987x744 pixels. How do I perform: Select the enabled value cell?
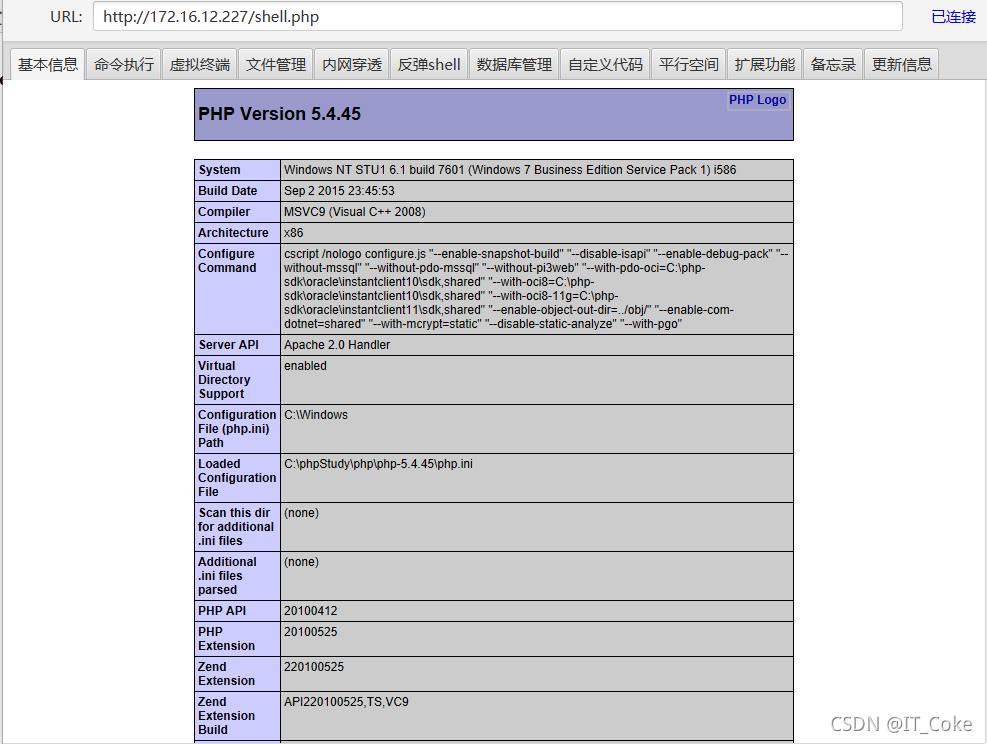pos(536,380)
